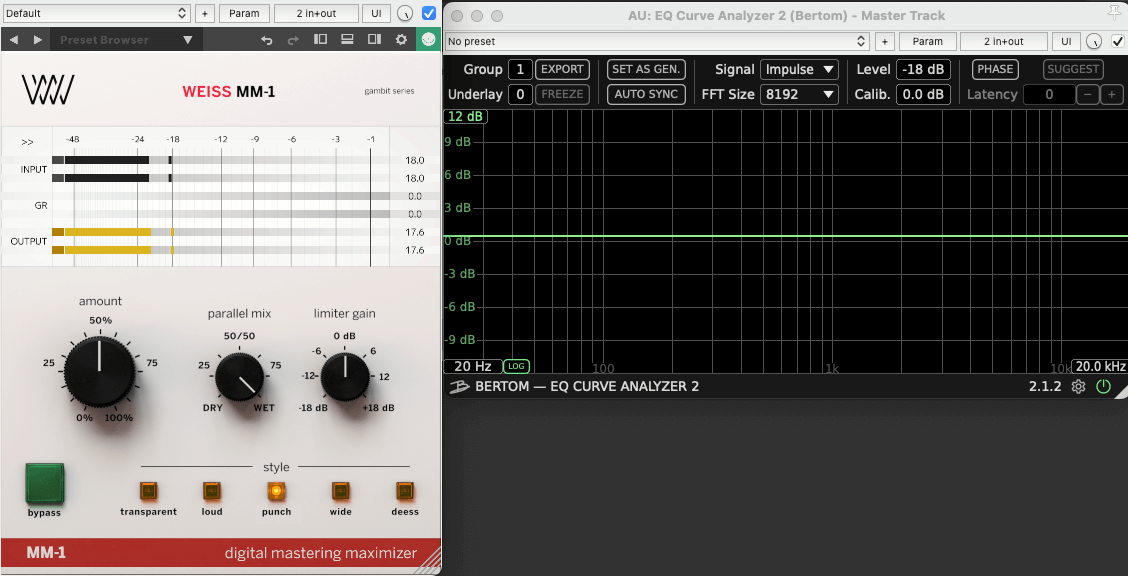This screenshot has width=1128, height=576.
Task: Click the AUTO SYNC button
Action: coord(646,94)
